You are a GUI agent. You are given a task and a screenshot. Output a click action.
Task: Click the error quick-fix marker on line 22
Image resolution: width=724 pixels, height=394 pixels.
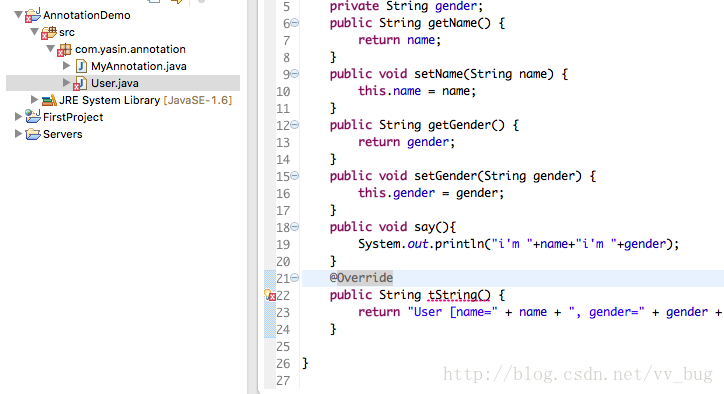coord(270,295)
